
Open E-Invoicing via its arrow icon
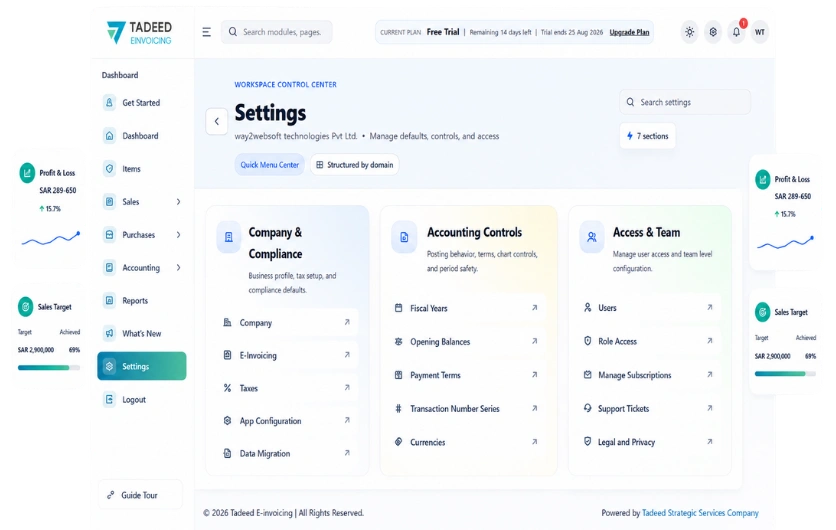coord(347,355)
